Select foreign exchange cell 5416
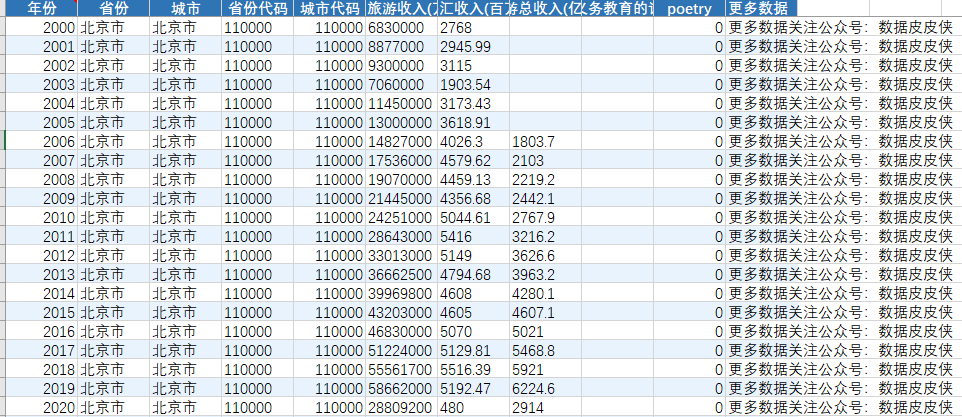The width and height of the screenshot is (962, 417). click(473, 237)
